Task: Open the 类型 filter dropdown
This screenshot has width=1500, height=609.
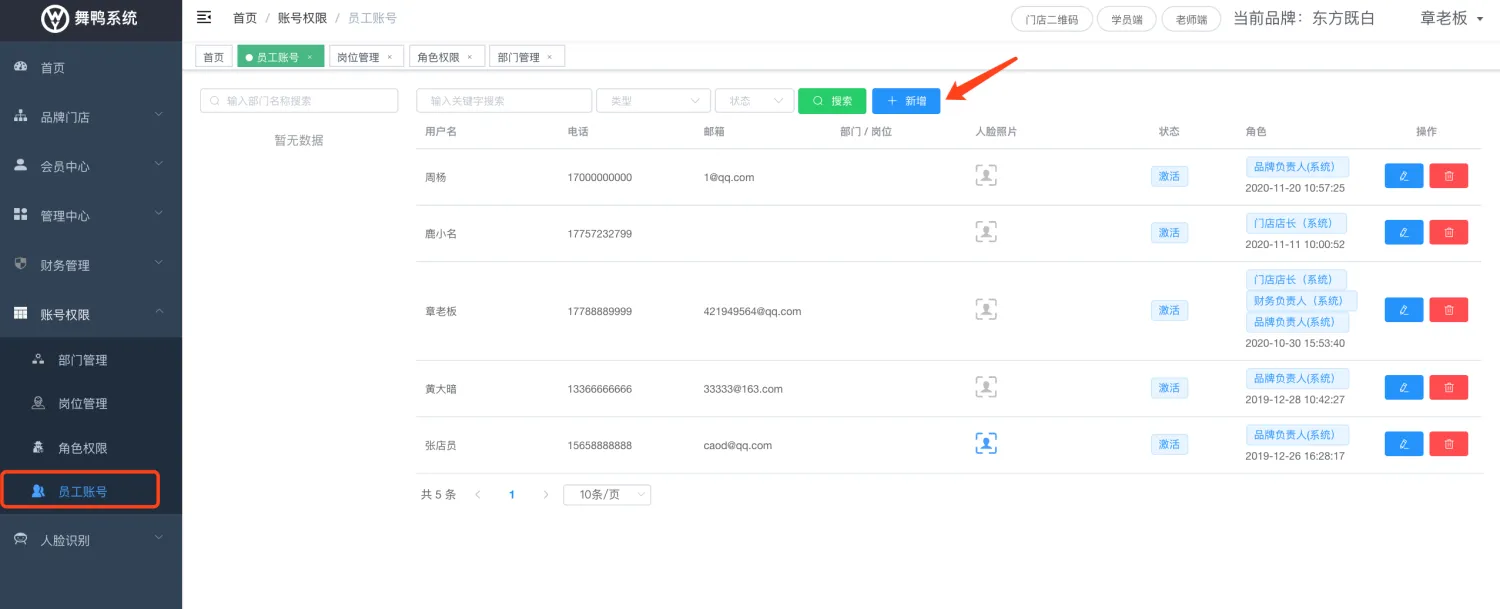Action: 652,101
